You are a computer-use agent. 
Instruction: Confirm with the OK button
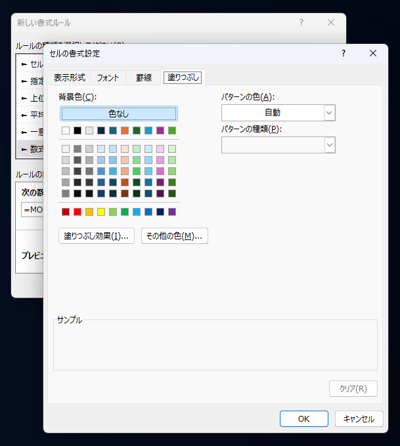[x=304, y=418]
